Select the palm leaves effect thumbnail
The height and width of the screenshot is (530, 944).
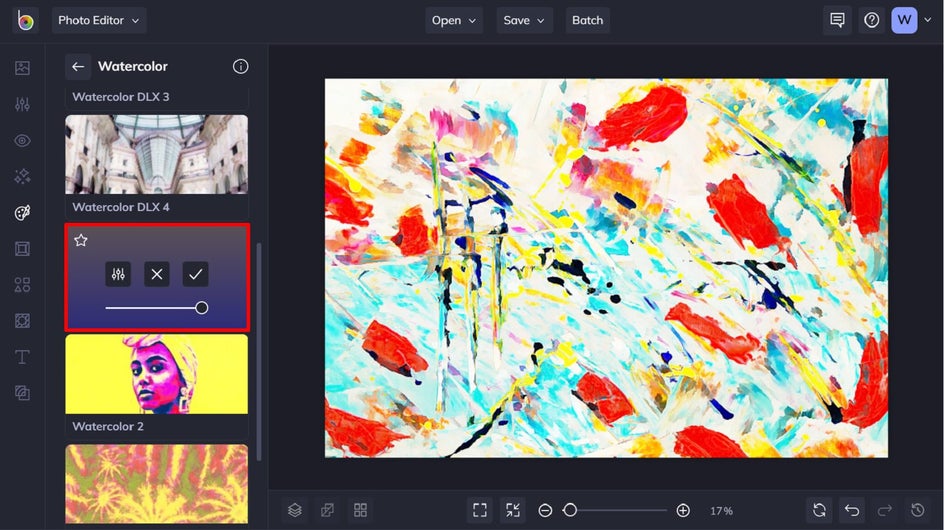click(x=157, y=484)
